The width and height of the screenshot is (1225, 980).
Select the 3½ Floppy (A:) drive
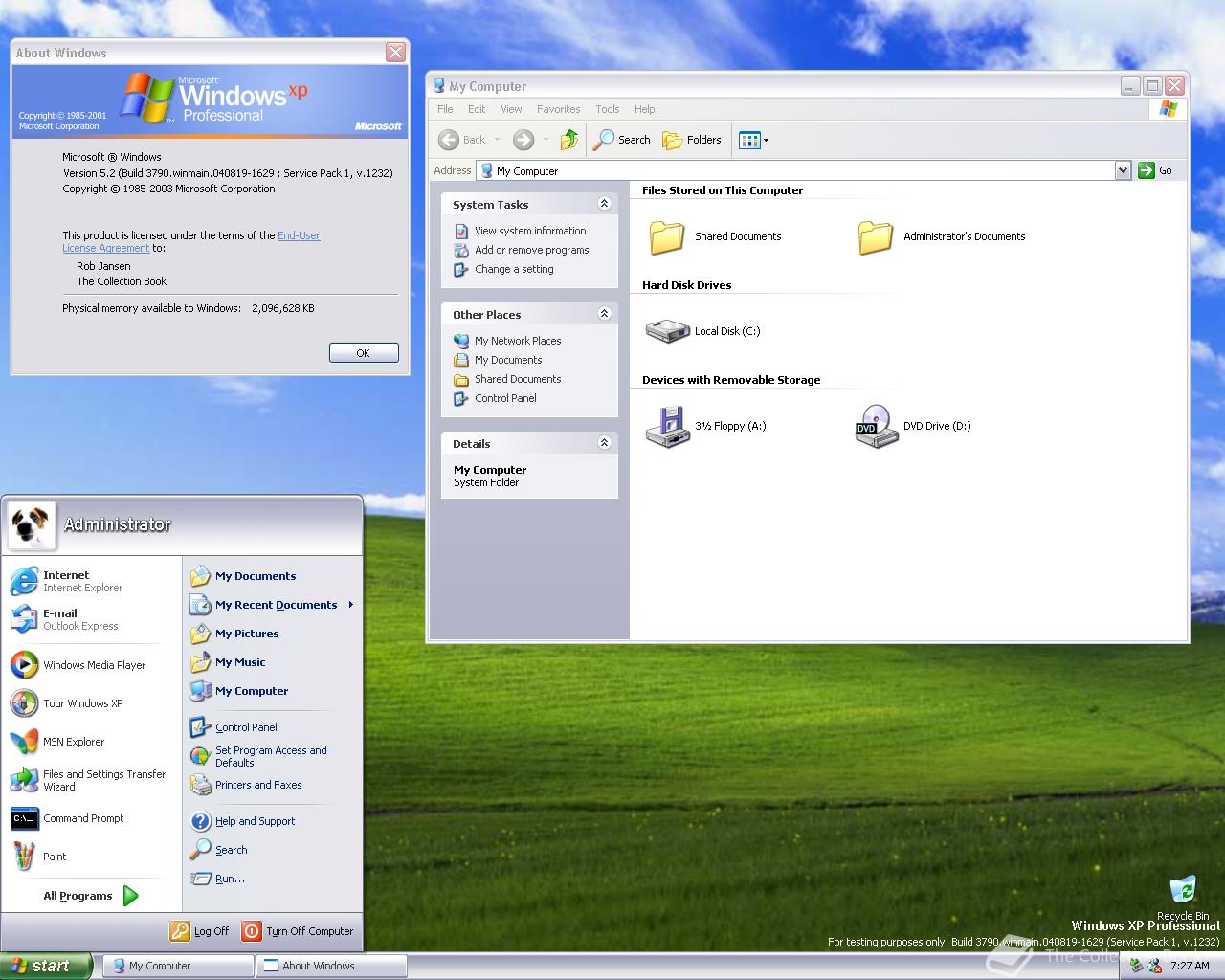[x=705, y=426]
